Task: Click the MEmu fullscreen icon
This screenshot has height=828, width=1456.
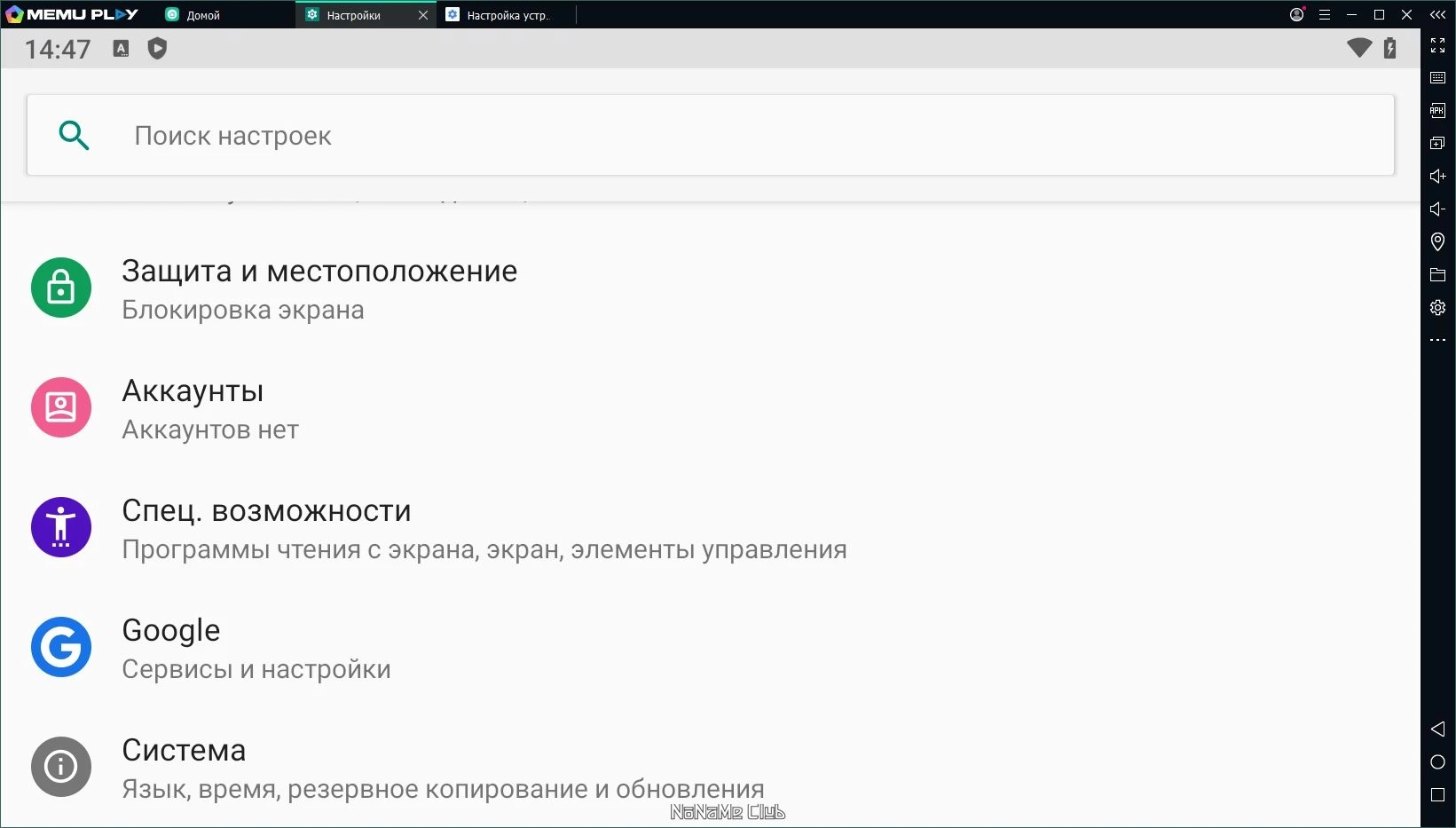Action: 1438,45
